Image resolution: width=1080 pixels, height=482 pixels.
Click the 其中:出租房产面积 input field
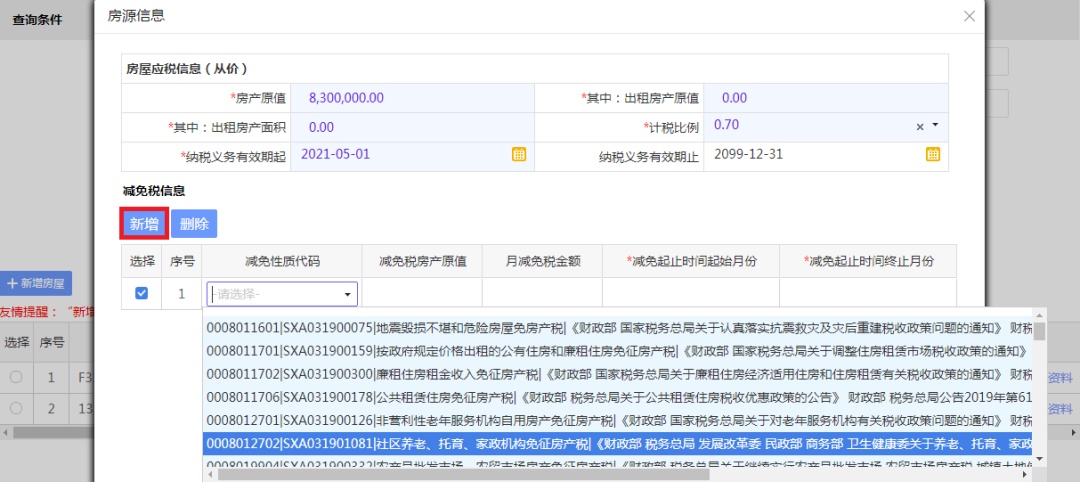coord(413,127)
